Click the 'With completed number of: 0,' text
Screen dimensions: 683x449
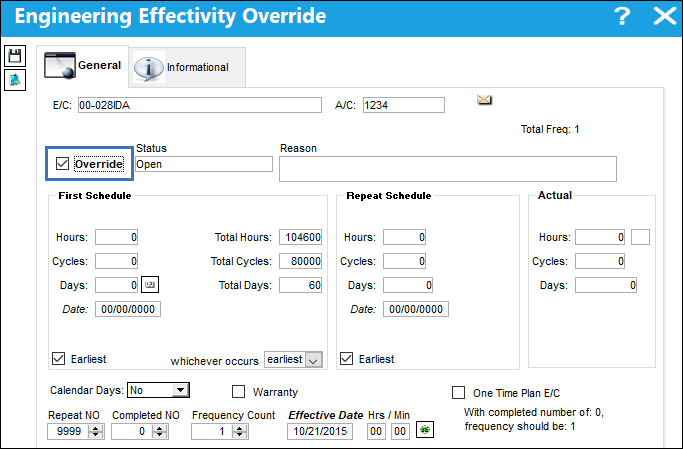click(534, 412)
